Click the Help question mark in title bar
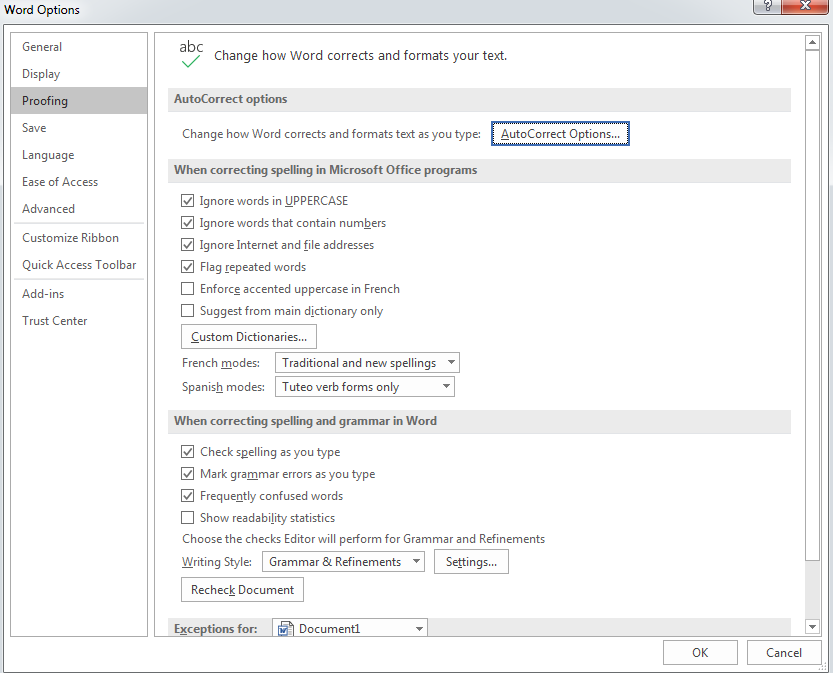The width and height of the screenshot is (833, 673). [765, 7]
